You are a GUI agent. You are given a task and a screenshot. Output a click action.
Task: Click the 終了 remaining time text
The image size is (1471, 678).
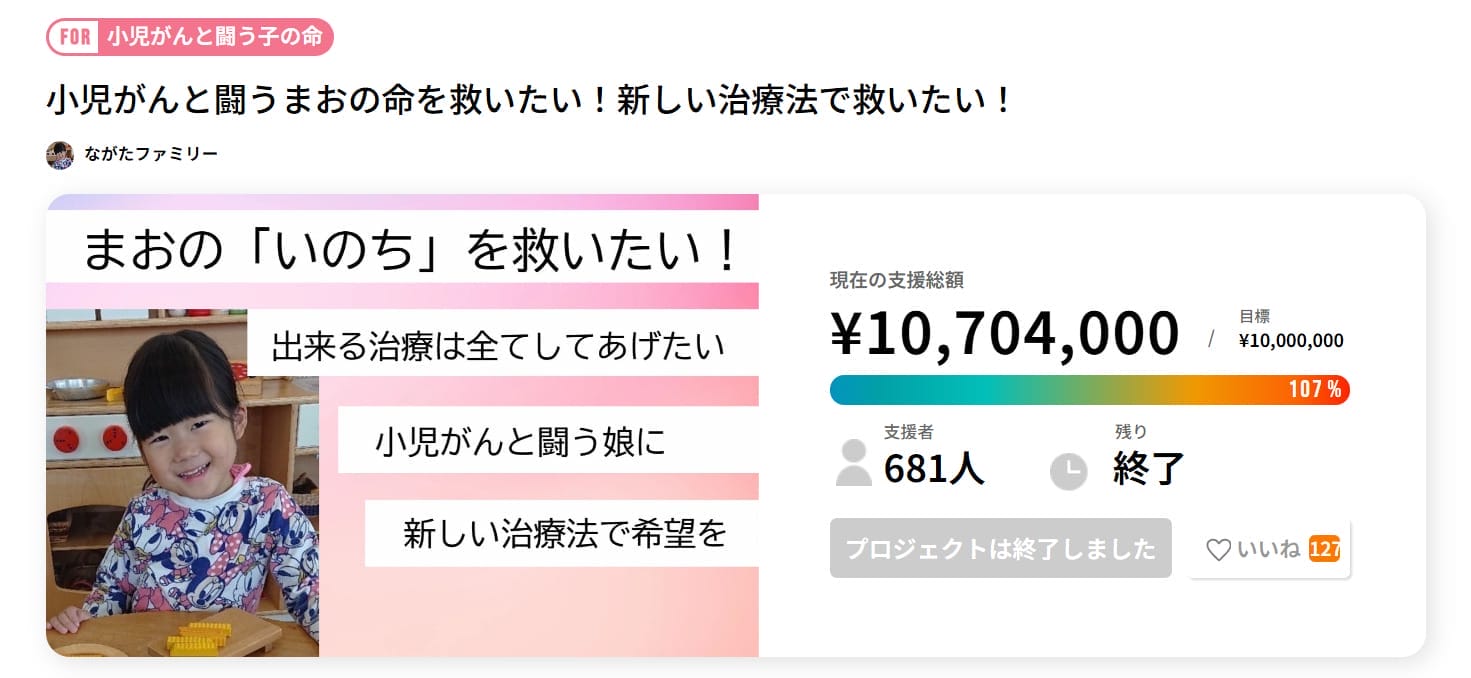pyautogui.click(x=1149, y=467)
